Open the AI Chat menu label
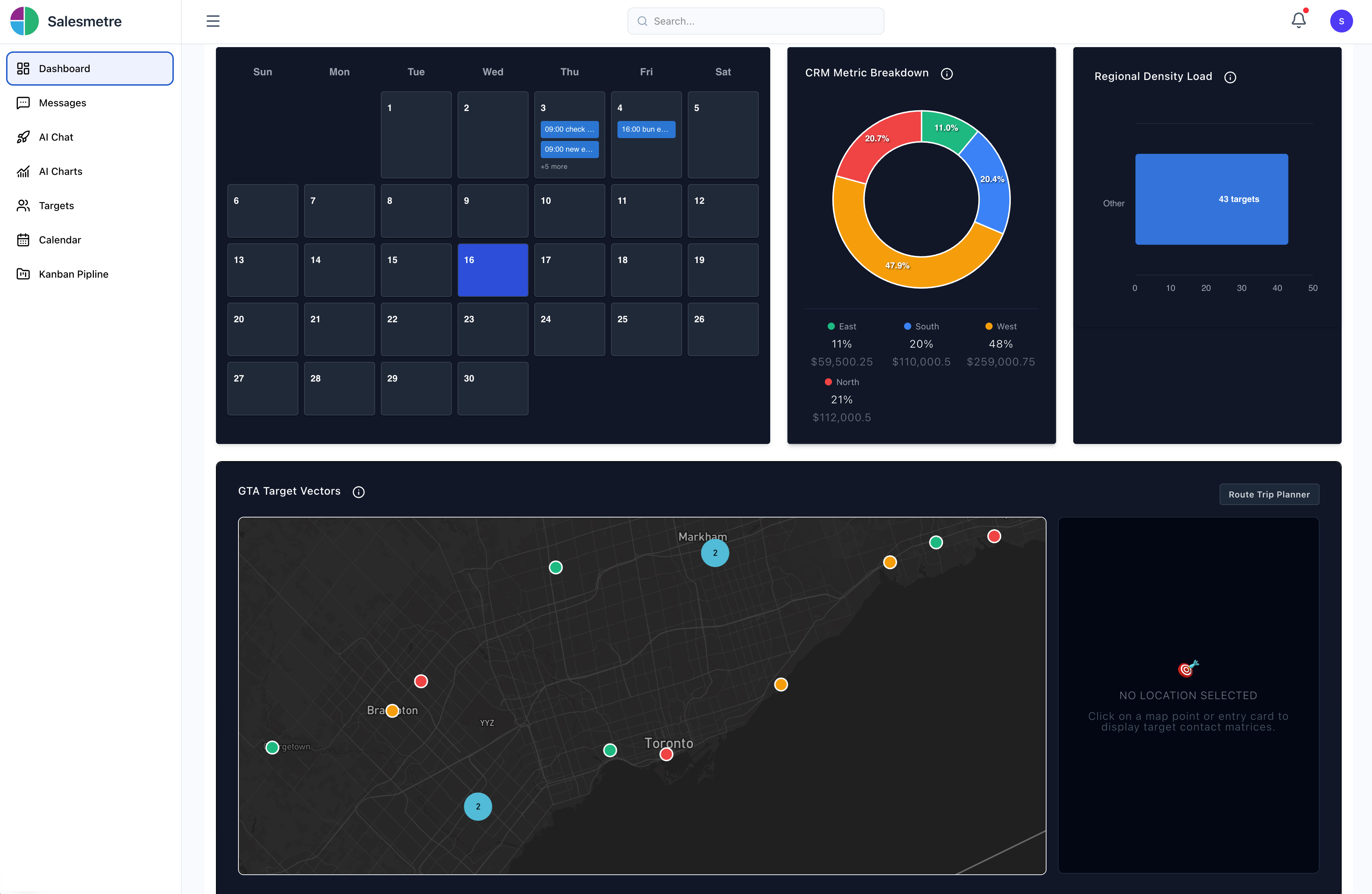This screenshot has width=1372, height=894. tap(56, 137)
